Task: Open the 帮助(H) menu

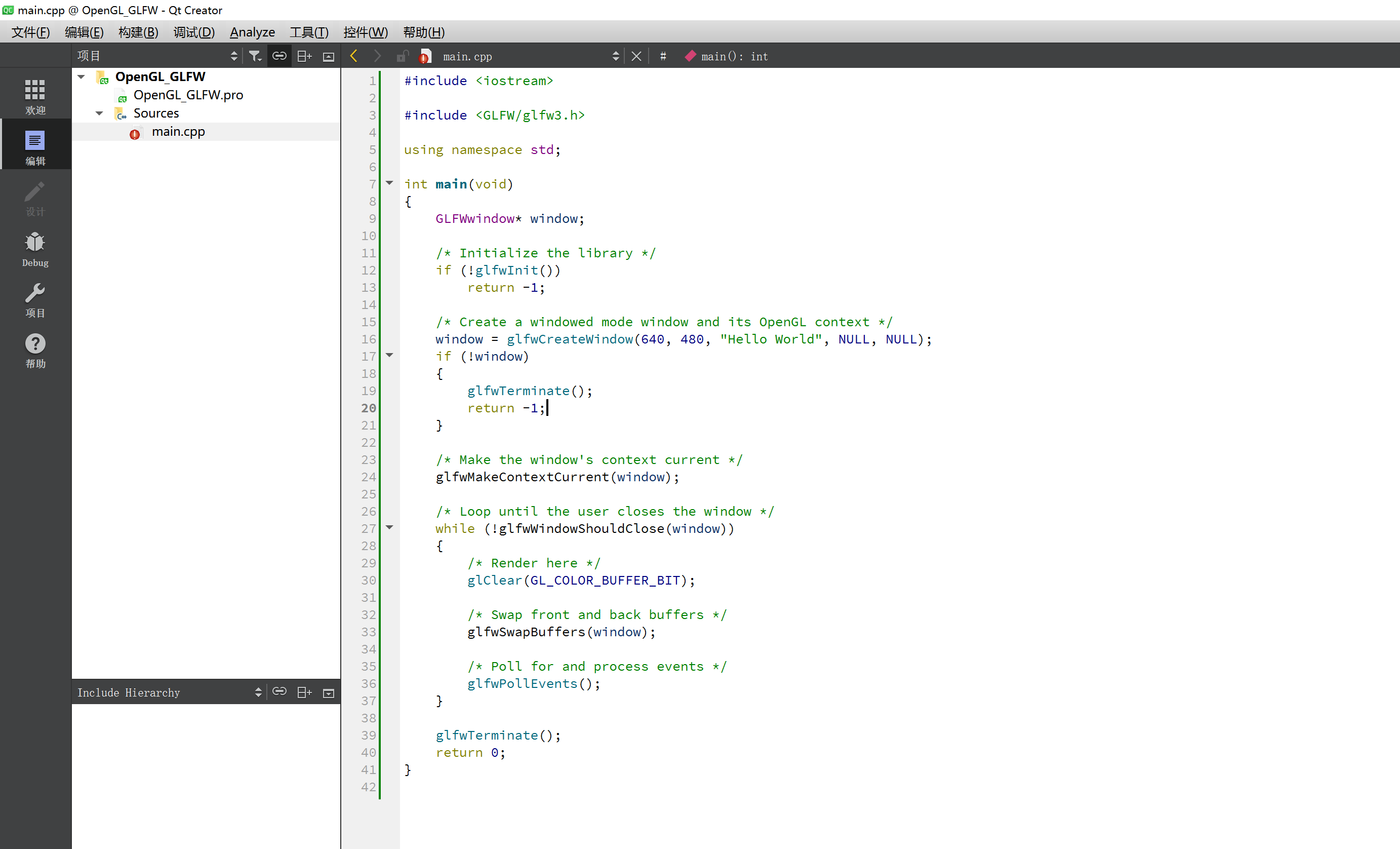Action: (x=424, y=32)
